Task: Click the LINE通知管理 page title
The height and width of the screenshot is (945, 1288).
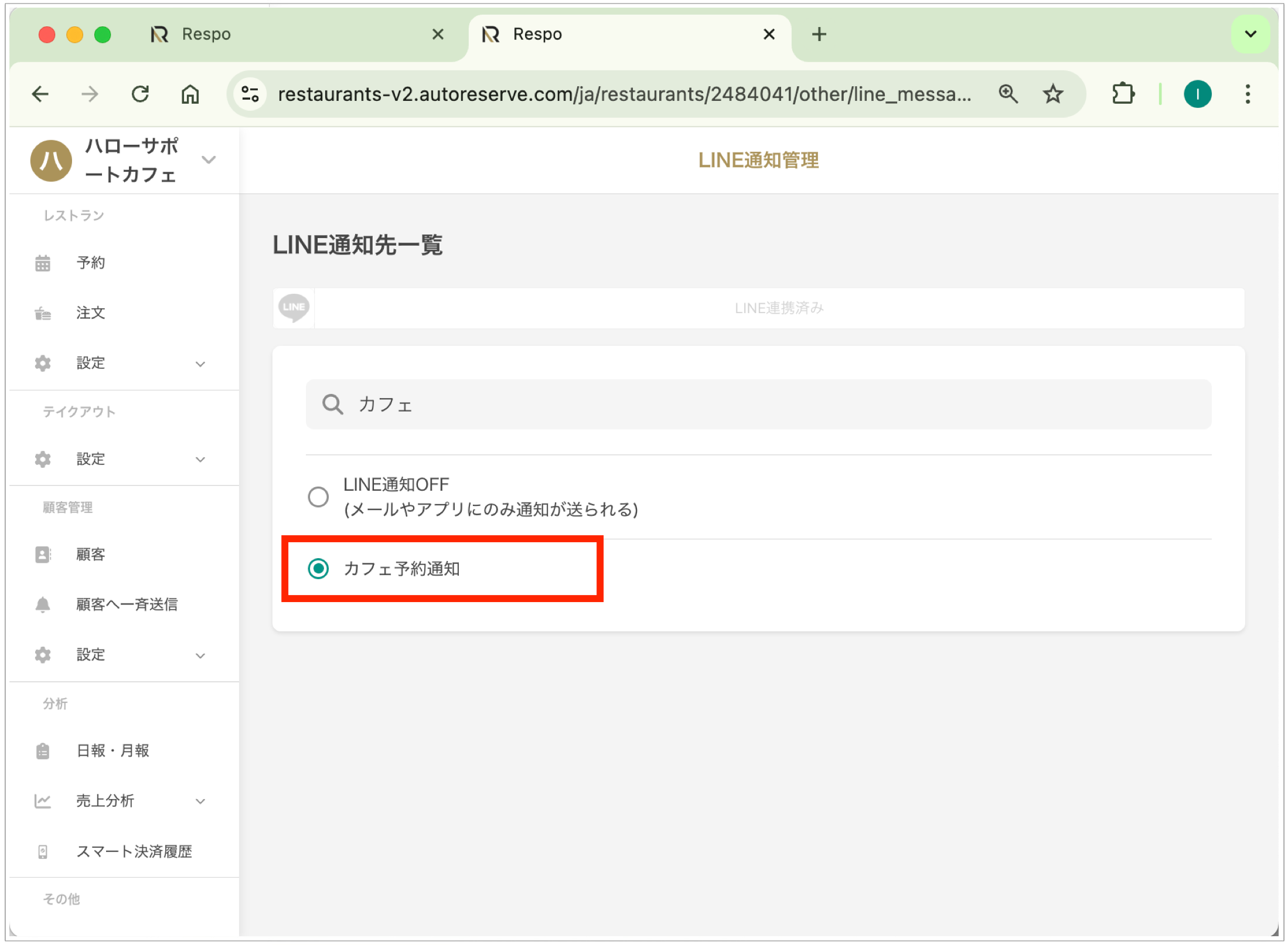Action: (x=758, y=160)
